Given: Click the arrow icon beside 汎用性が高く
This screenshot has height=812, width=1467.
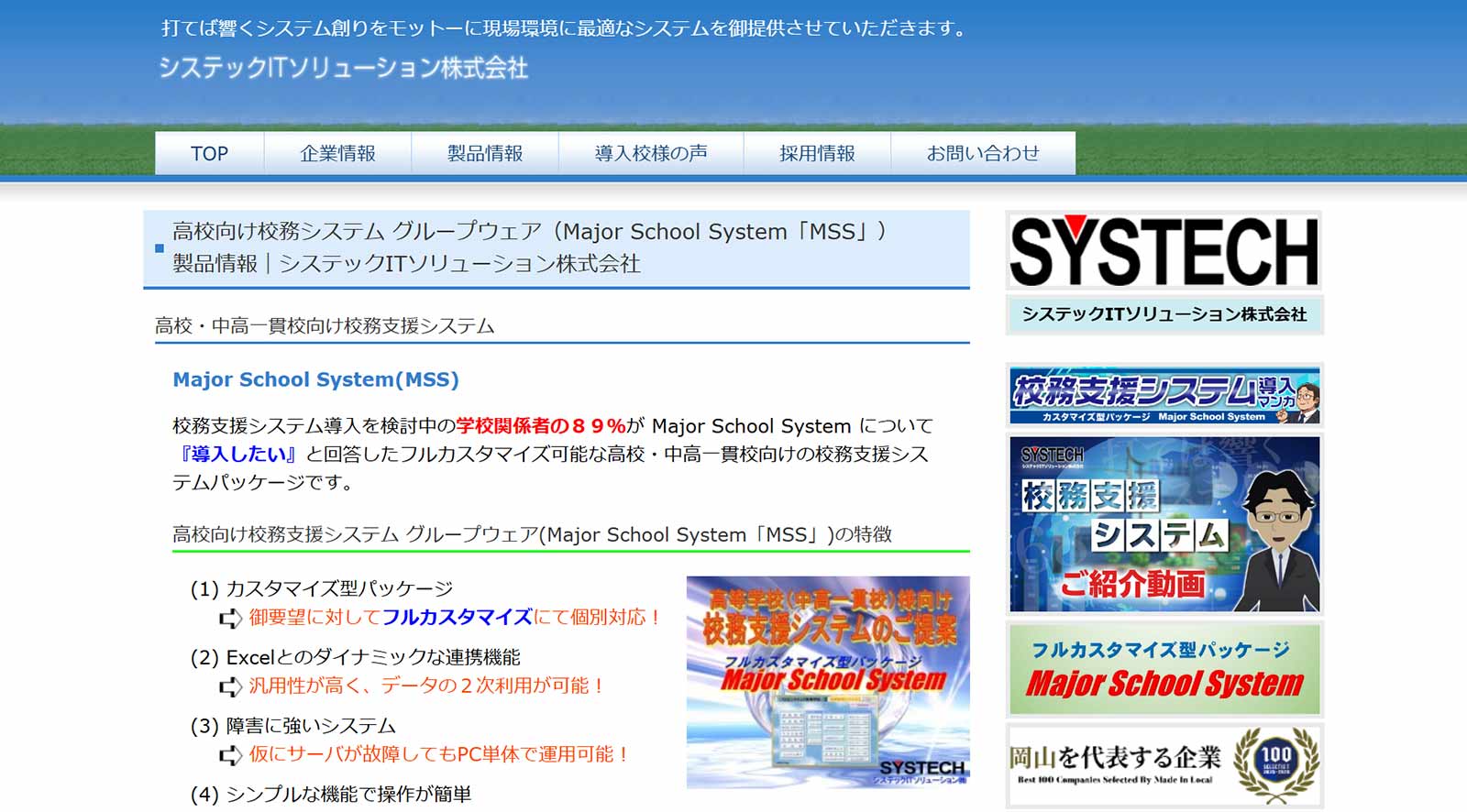Looking at the screenshot, I should (x=230, y=687).
